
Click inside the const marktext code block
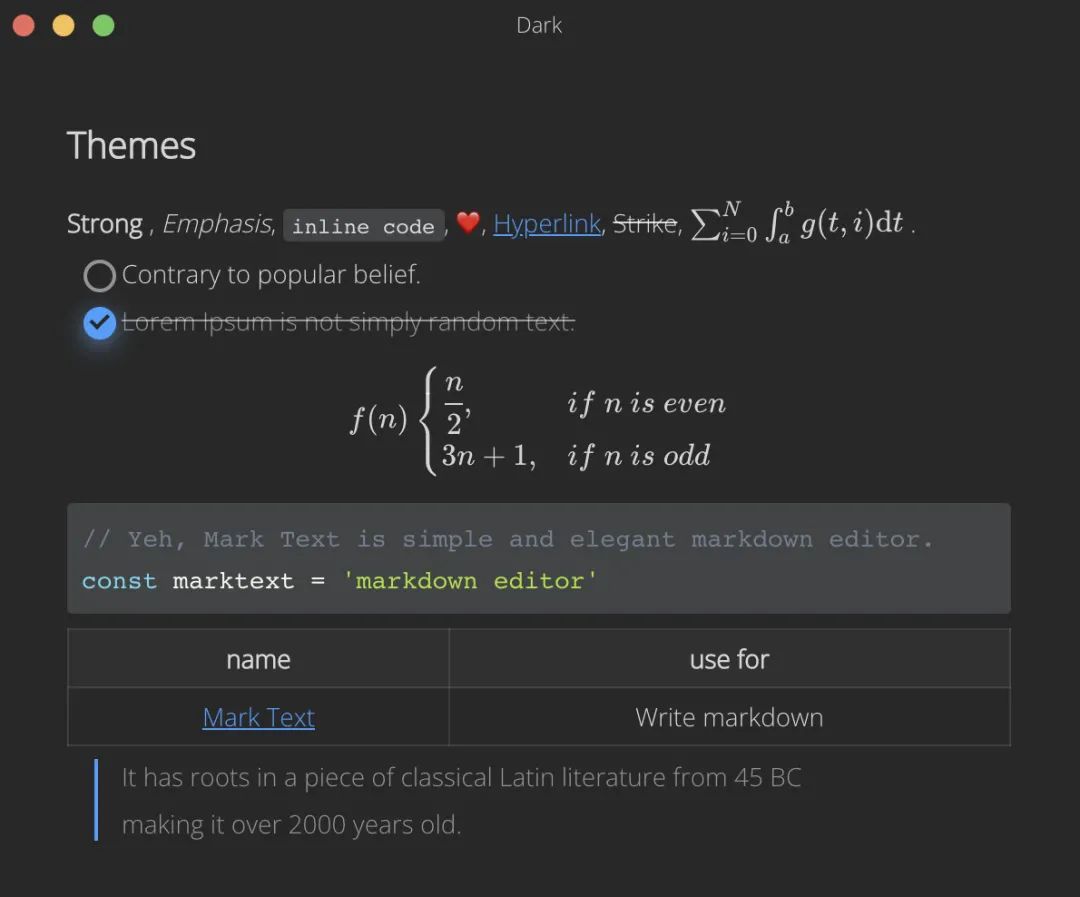coord(300,580)
